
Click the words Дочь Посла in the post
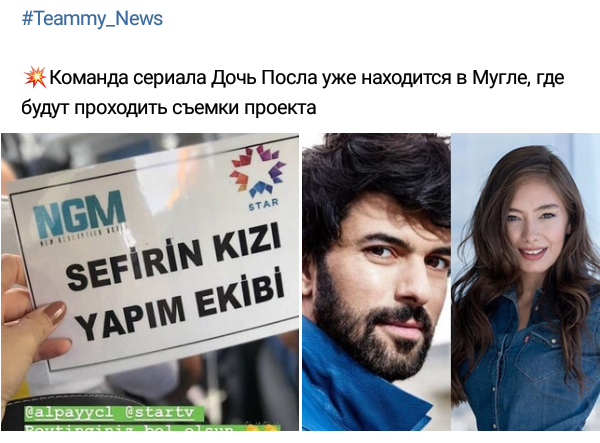coord(264,78)
